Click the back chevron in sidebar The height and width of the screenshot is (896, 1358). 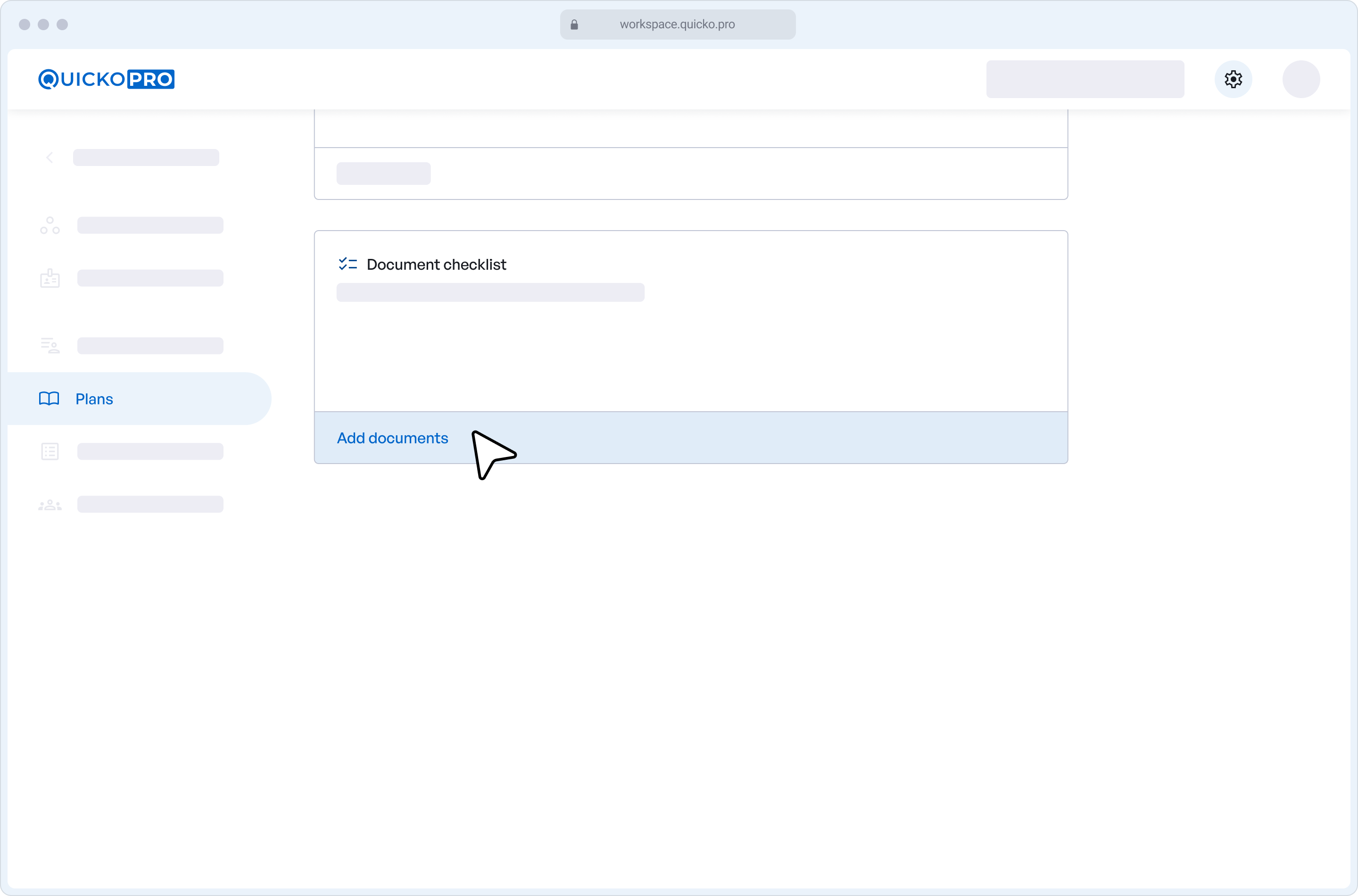[x=50, y=157]
